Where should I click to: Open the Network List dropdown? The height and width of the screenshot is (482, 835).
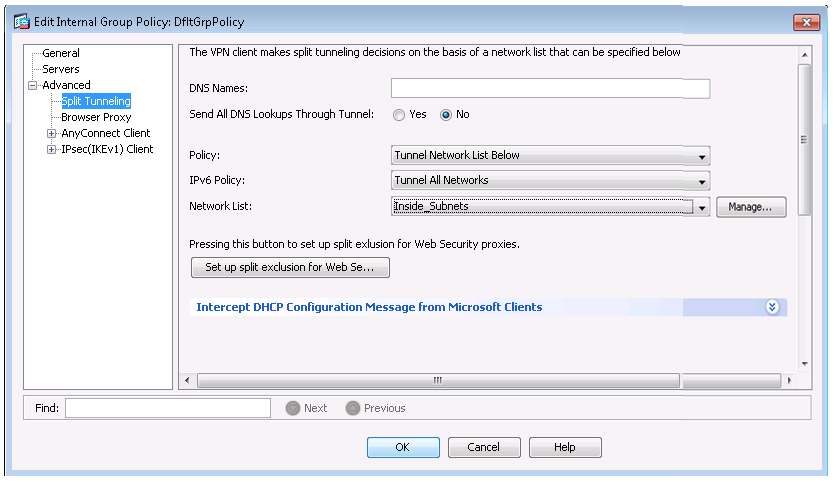pos(703,207)
